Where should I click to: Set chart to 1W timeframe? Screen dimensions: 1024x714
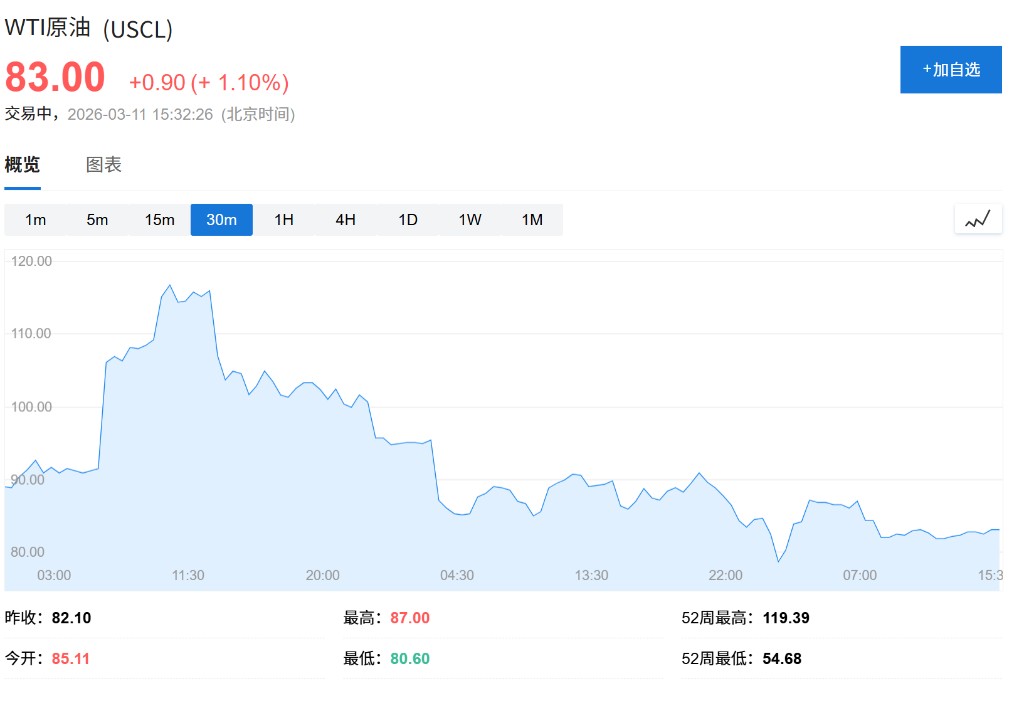(470, 220)
